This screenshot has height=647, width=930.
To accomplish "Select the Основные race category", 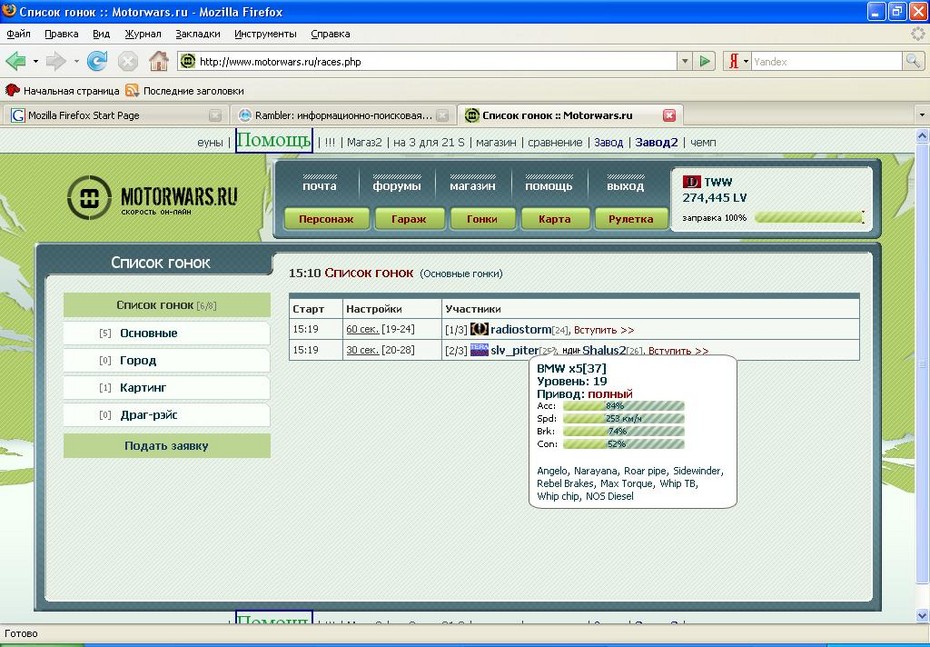I will (x=167, y=333).
